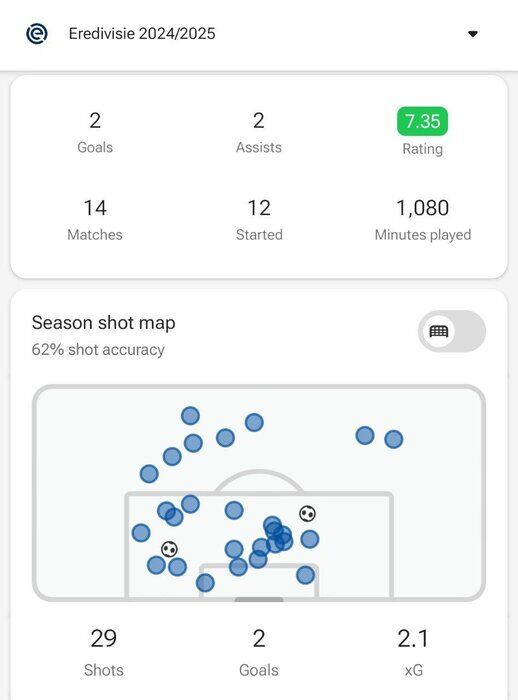Click the goal net icon in toggle
The width and height of the screenshot is (518, 700).
click(439, 331)
